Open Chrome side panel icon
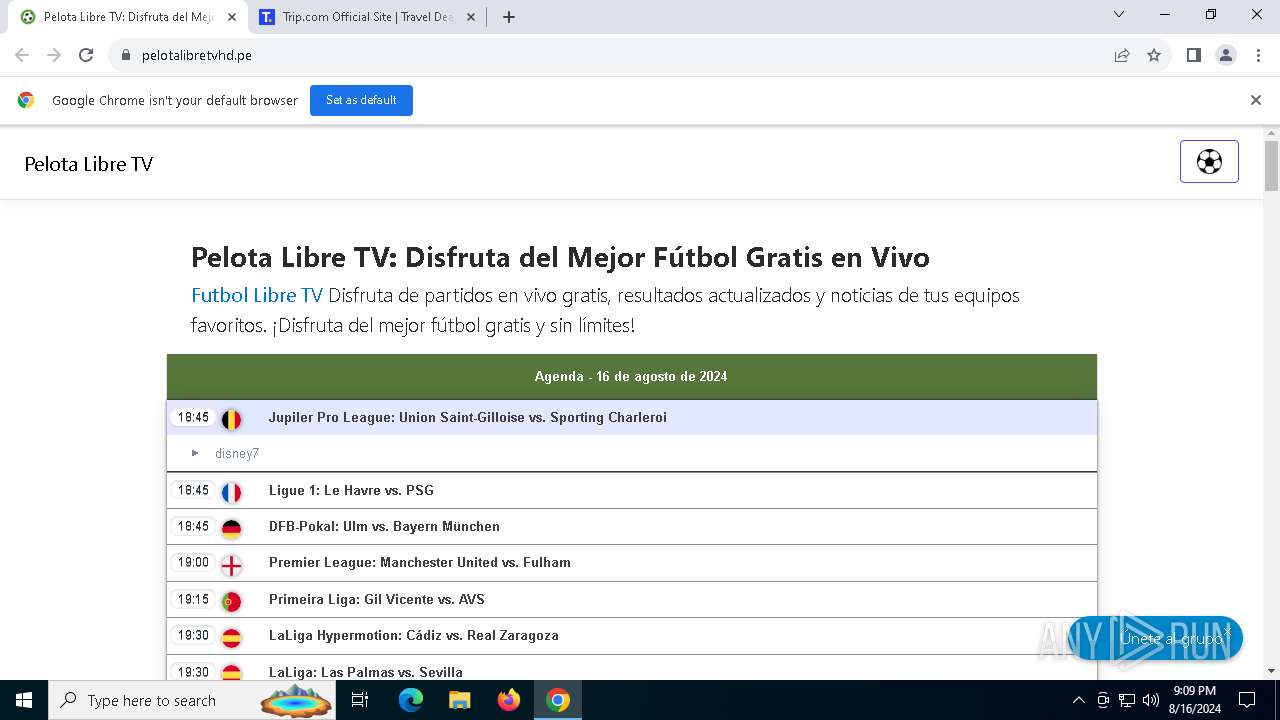The image size is (1280, 720). tap(1193, 55)
